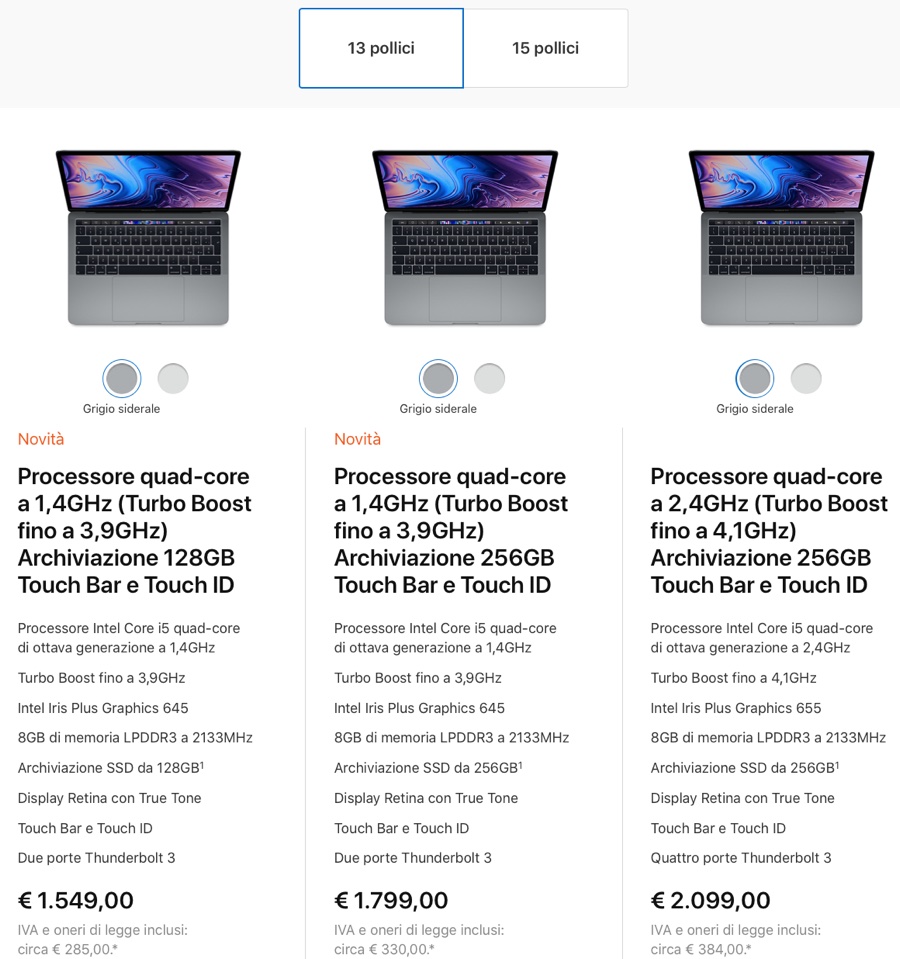Open the 1,4GHz 128GB model heading
Screen dimensions: 900x959
coord(134,531)
